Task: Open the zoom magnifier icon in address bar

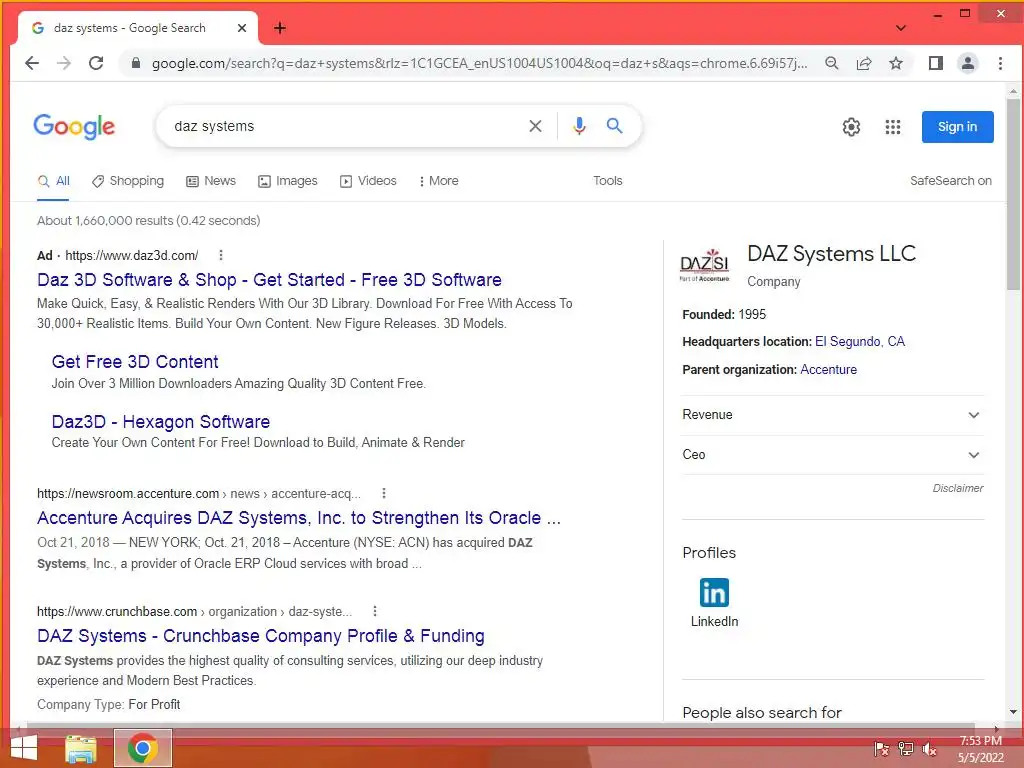Action: click(831, 63)
